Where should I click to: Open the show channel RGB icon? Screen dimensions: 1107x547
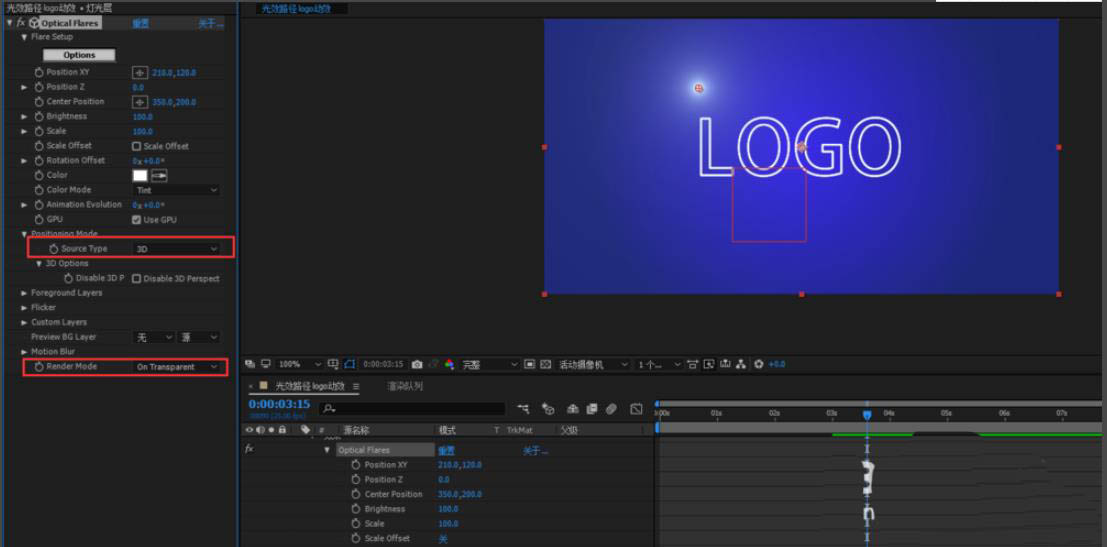pos(449,365)
